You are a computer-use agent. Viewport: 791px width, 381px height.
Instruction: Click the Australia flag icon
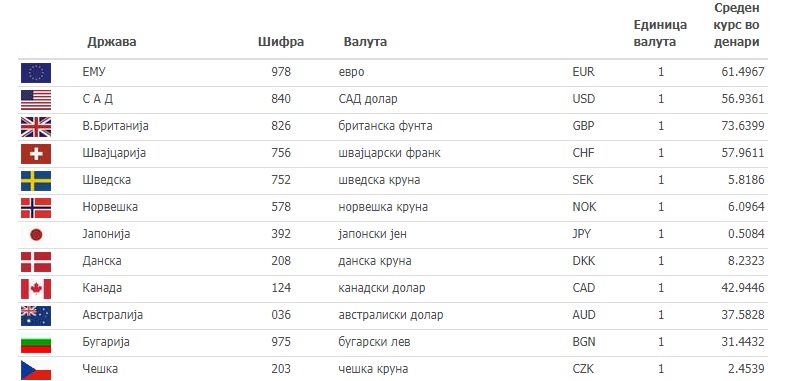[x=36, y=316]
